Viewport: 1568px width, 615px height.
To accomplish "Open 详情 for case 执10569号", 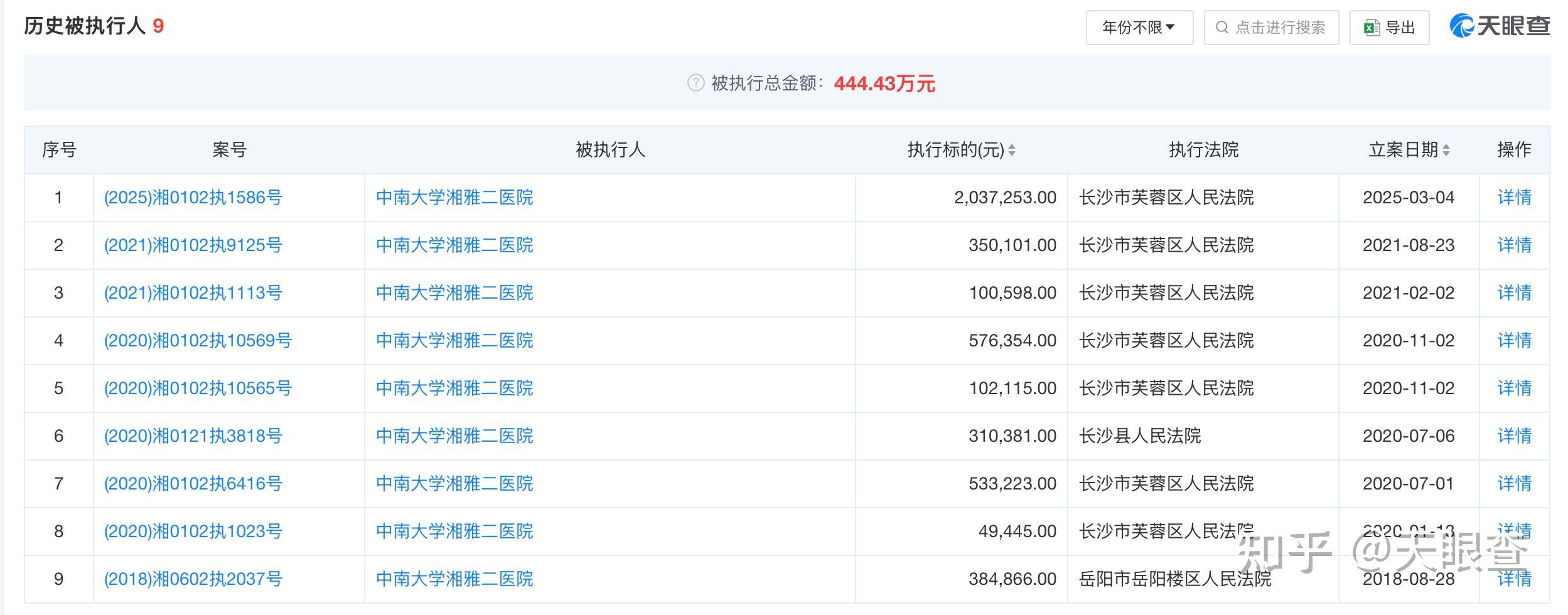I will point(1514,341).
